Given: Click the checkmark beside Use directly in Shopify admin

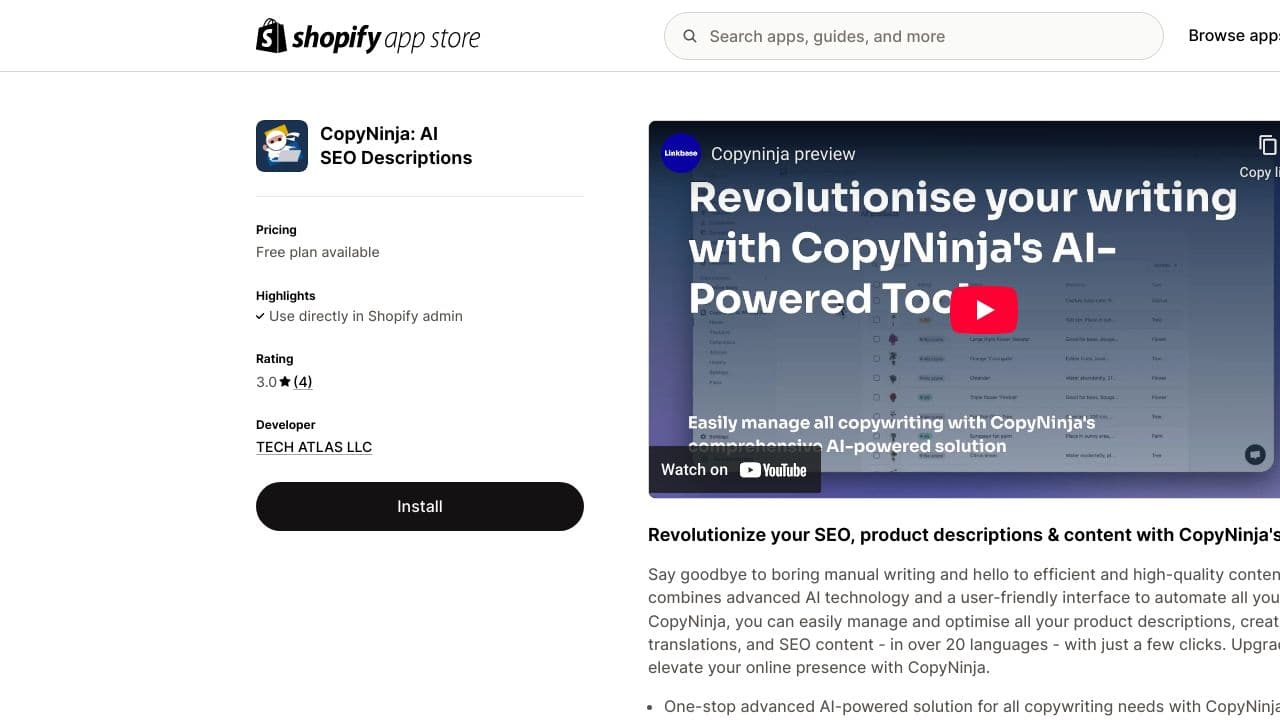Looking at the screenshot, I should (260, 316).
